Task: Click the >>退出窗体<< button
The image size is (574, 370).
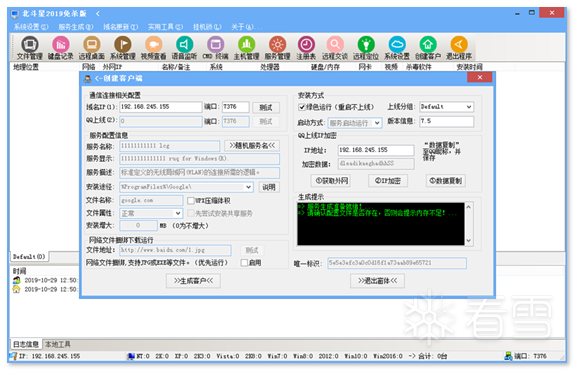Action: point(377,281)
